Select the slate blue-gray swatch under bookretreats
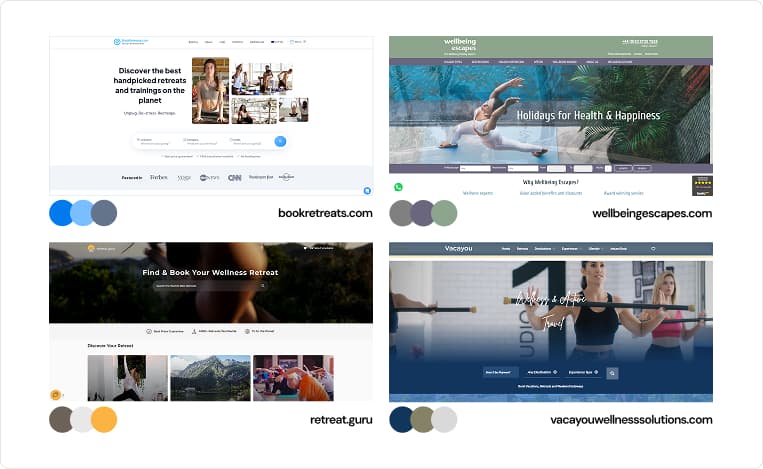Screen dimensions: 763x469 coord(104,213)
